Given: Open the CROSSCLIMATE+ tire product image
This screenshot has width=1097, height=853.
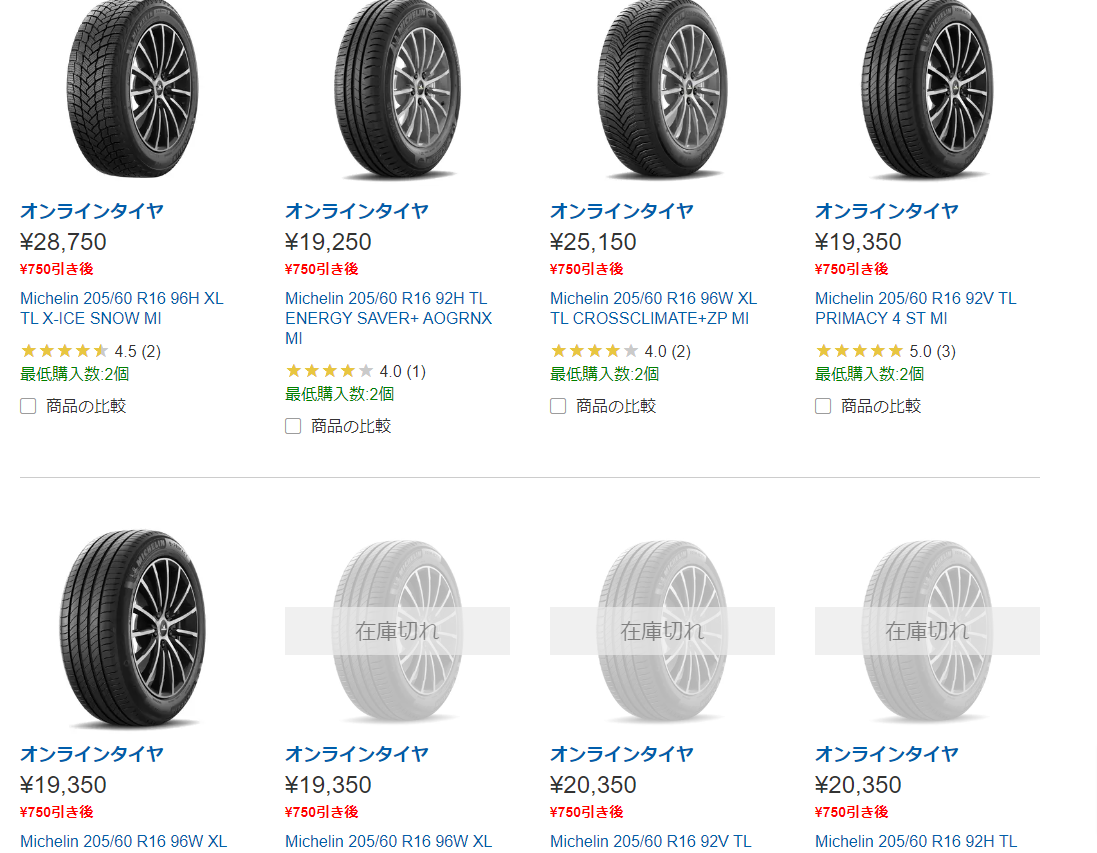Looking at the screenshot, I should 660,90.
